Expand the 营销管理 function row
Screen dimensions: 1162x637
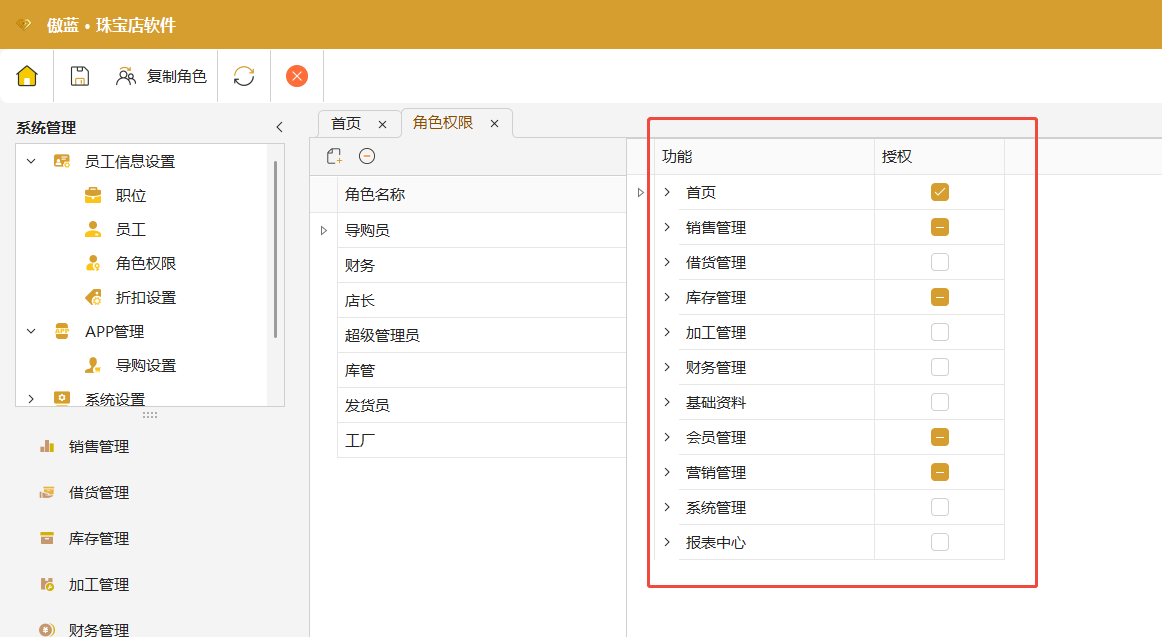pyautogui.click(x=667, y=472)
